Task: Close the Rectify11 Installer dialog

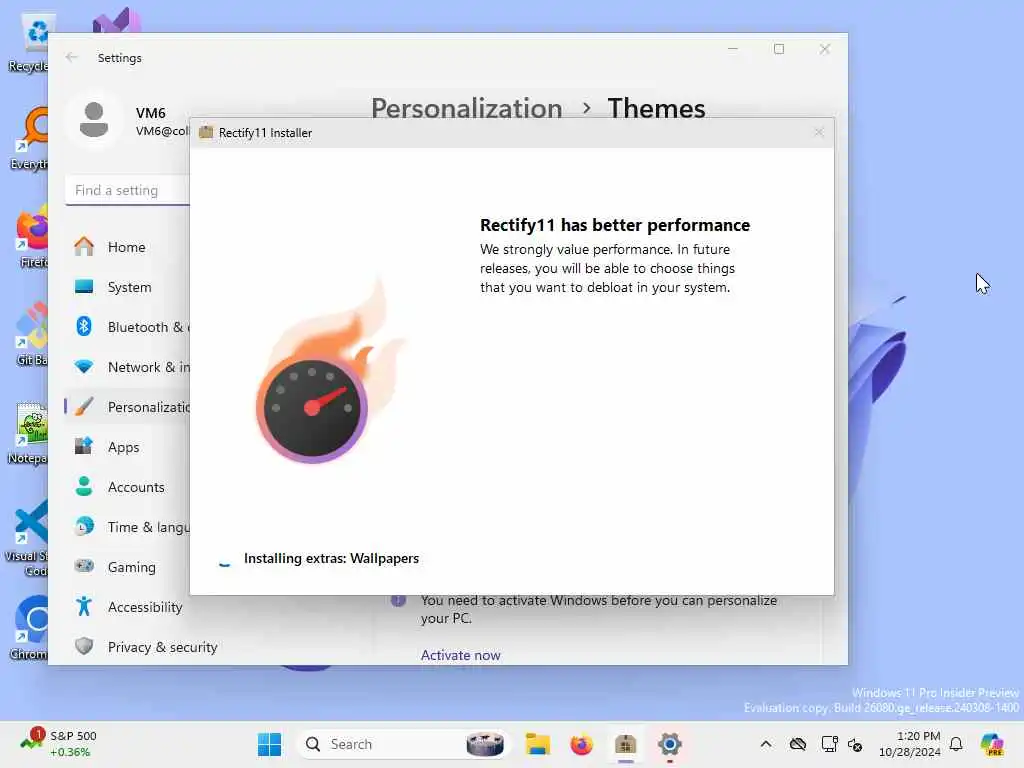Action: pos(819,133)
